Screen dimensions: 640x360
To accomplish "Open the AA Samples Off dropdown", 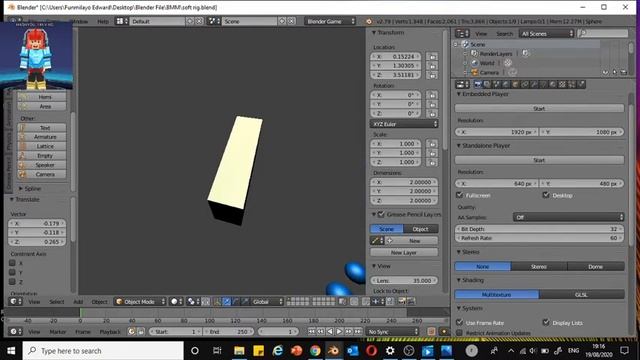I will click(569, 217).
